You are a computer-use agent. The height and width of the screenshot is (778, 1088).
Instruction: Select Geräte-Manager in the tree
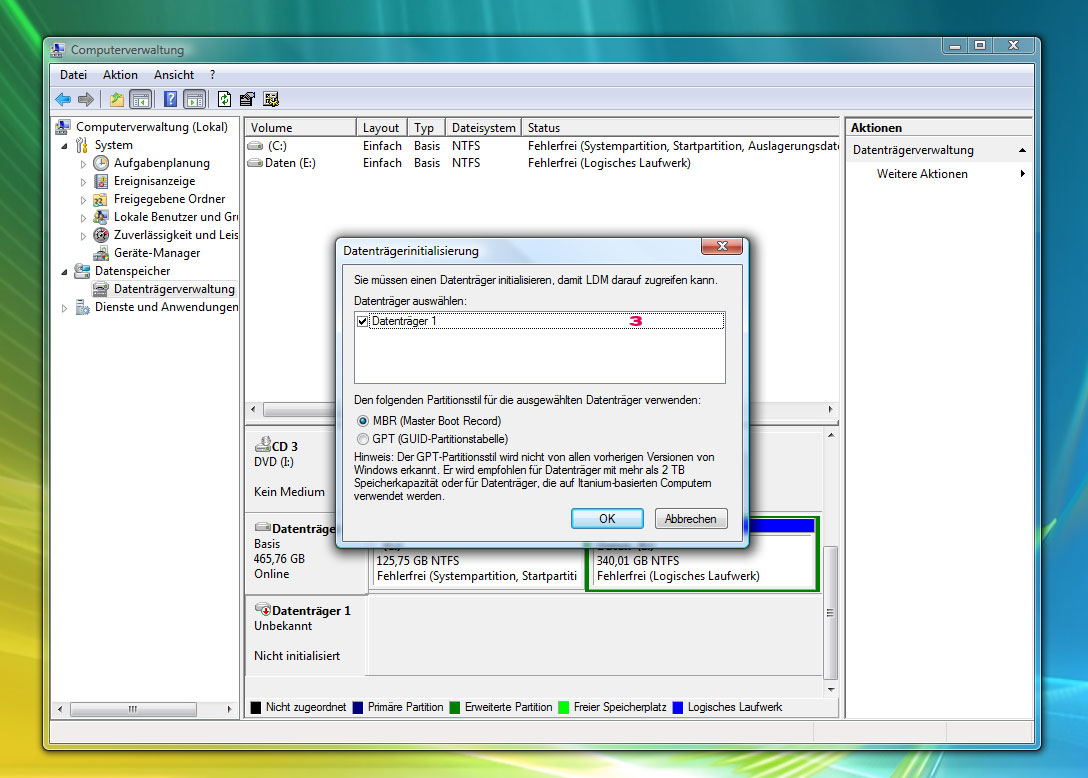[x=157, y=253]
